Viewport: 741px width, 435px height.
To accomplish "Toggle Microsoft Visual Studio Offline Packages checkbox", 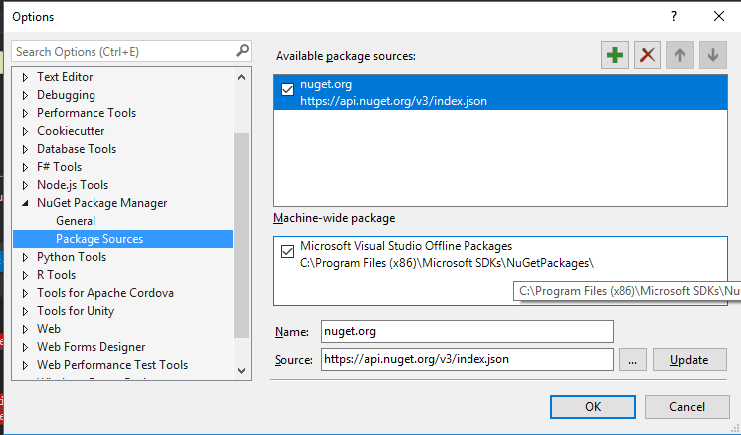I will pos(288,251).
